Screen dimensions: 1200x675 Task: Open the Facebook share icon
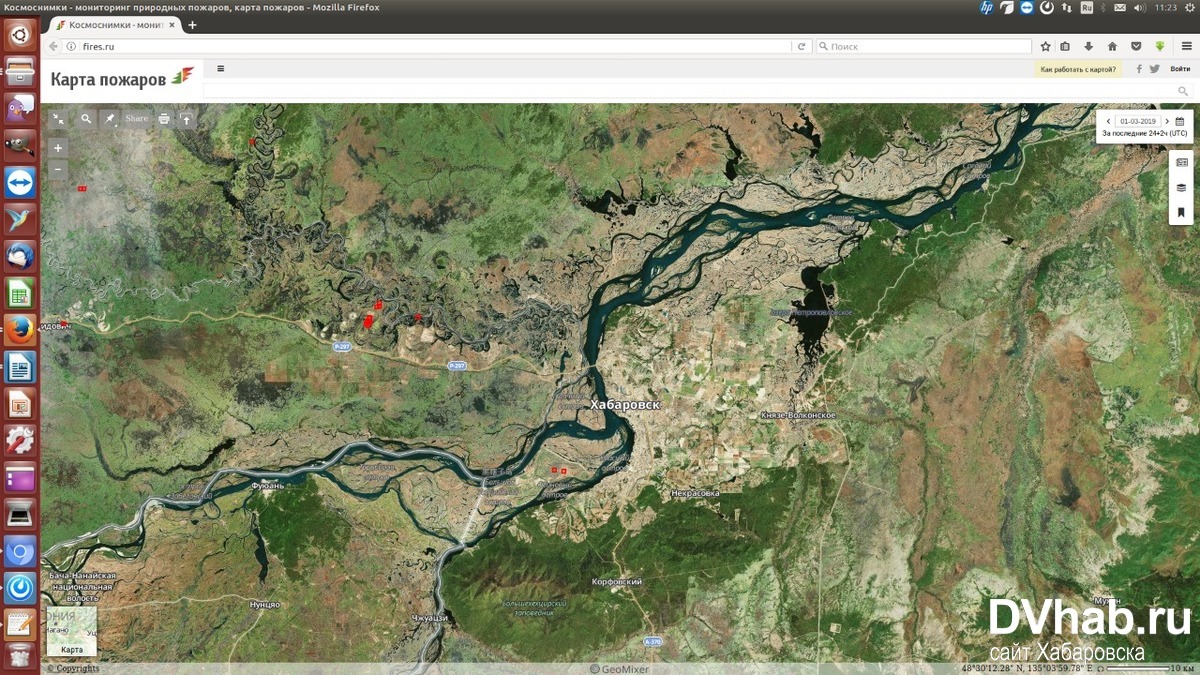point(1139,69)
